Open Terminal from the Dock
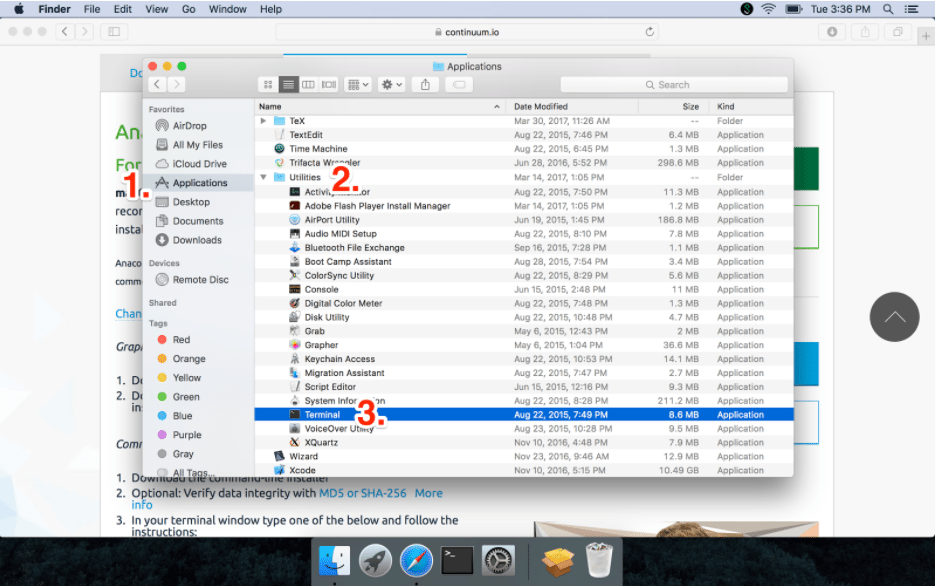Screen dimensions: 936x586 (x=457, y=561)
